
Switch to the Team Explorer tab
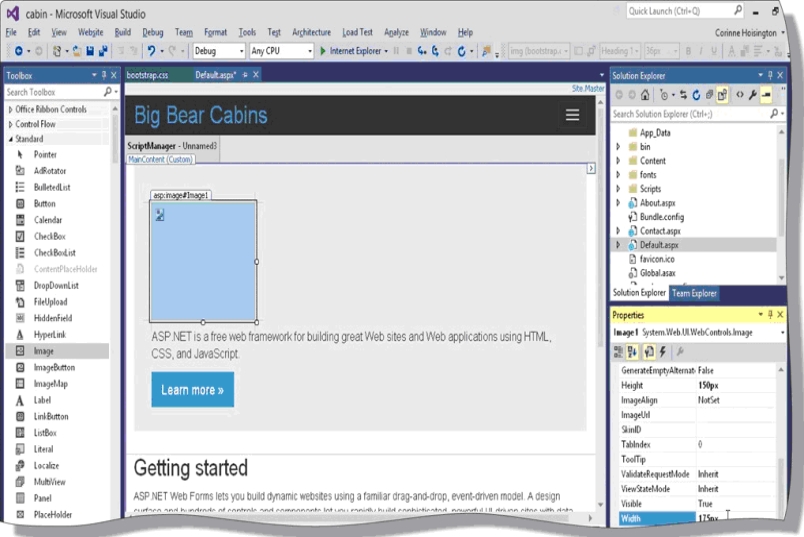click(694, 293)
